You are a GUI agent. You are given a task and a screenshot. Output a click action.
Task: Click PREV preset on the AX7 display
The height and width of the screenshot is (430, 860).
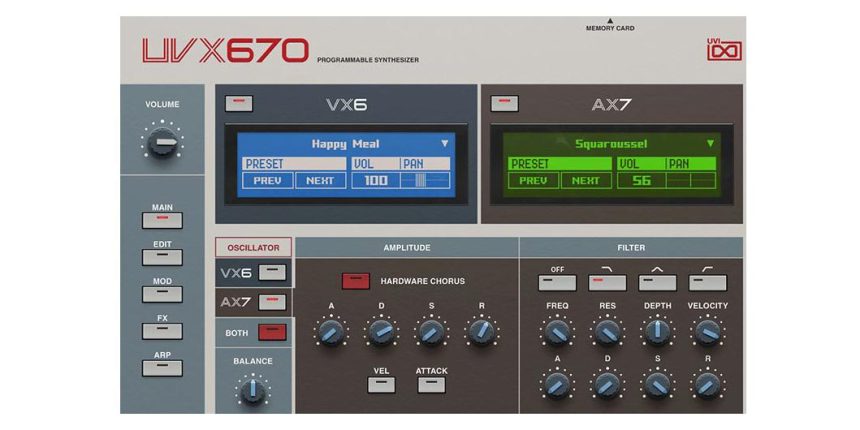[x=533, y=181]
